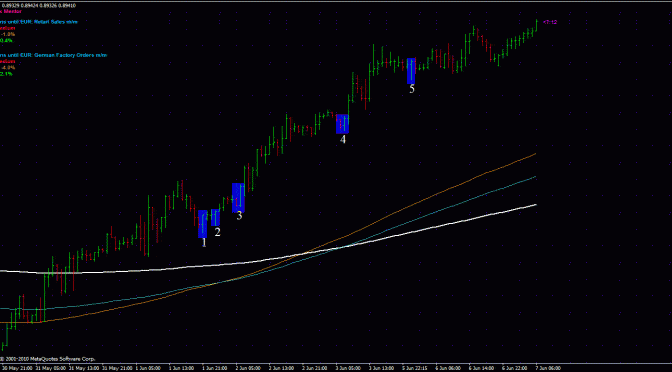Click the magenta countdown timer by last candle

(x=550, y=22)
